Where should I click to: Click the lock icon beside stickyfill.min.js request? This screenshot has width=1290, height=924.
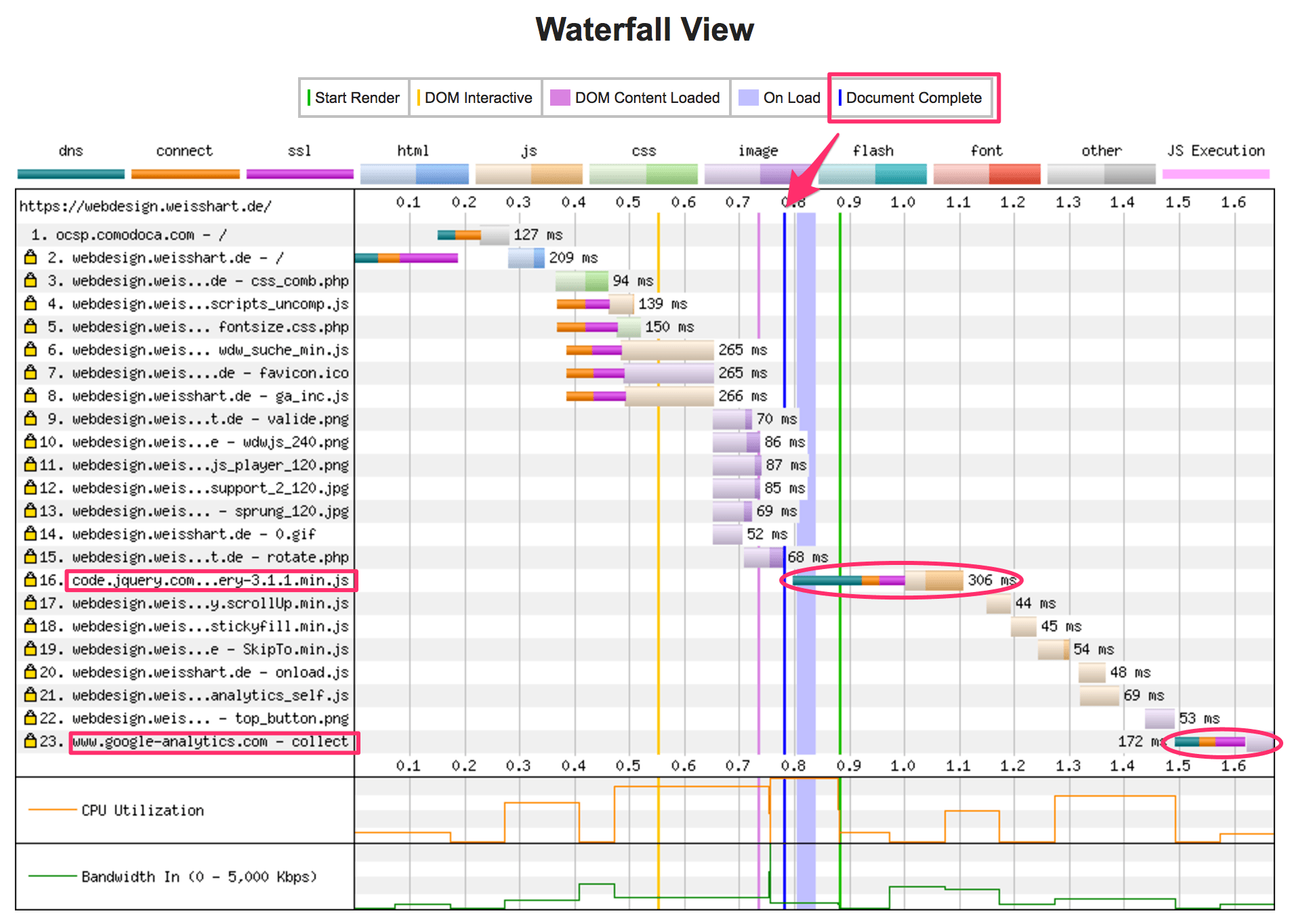[30, 625]
